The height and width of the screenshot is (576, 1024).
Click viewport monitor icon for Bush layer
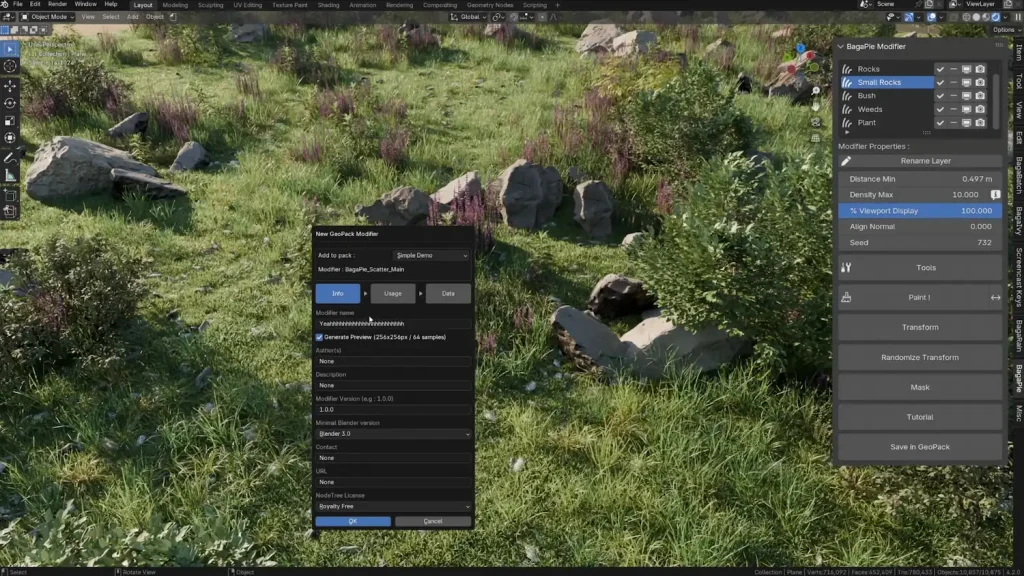click(x=967, y=96)
